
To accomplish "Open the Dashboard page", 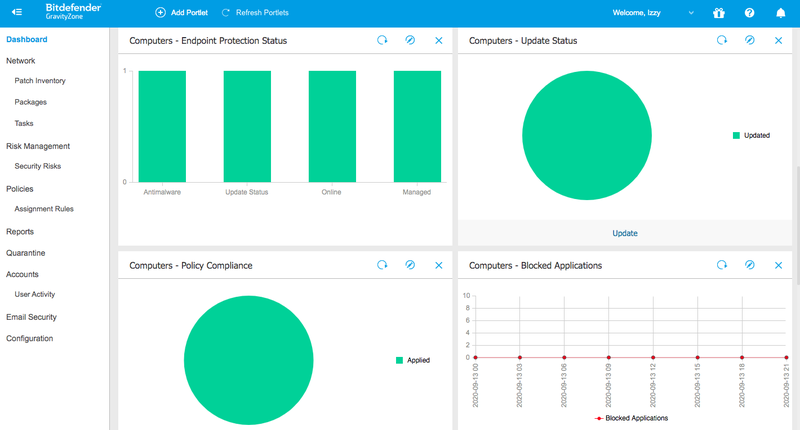I will tap(27, 39).
